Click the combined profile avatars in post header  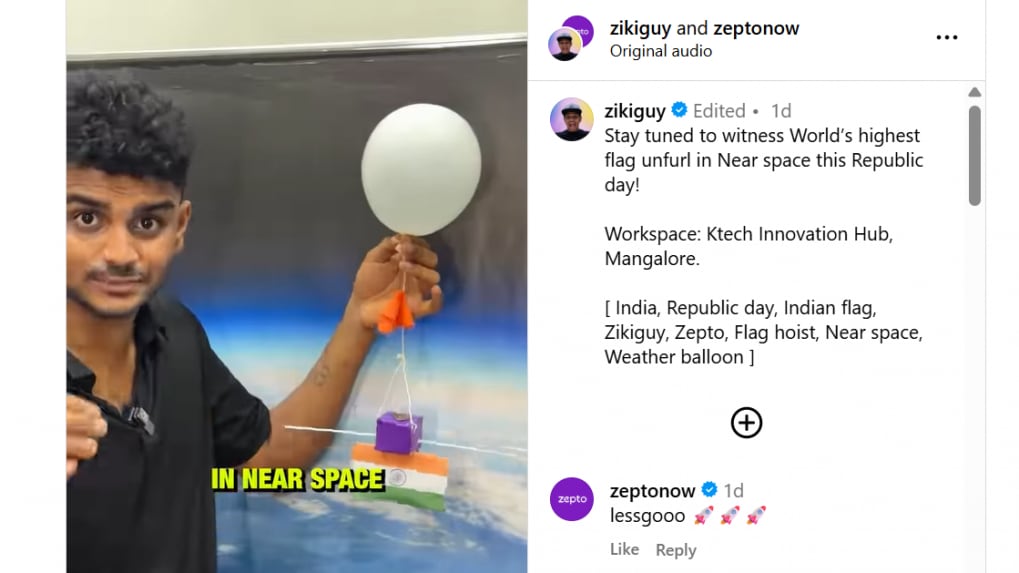571,38
